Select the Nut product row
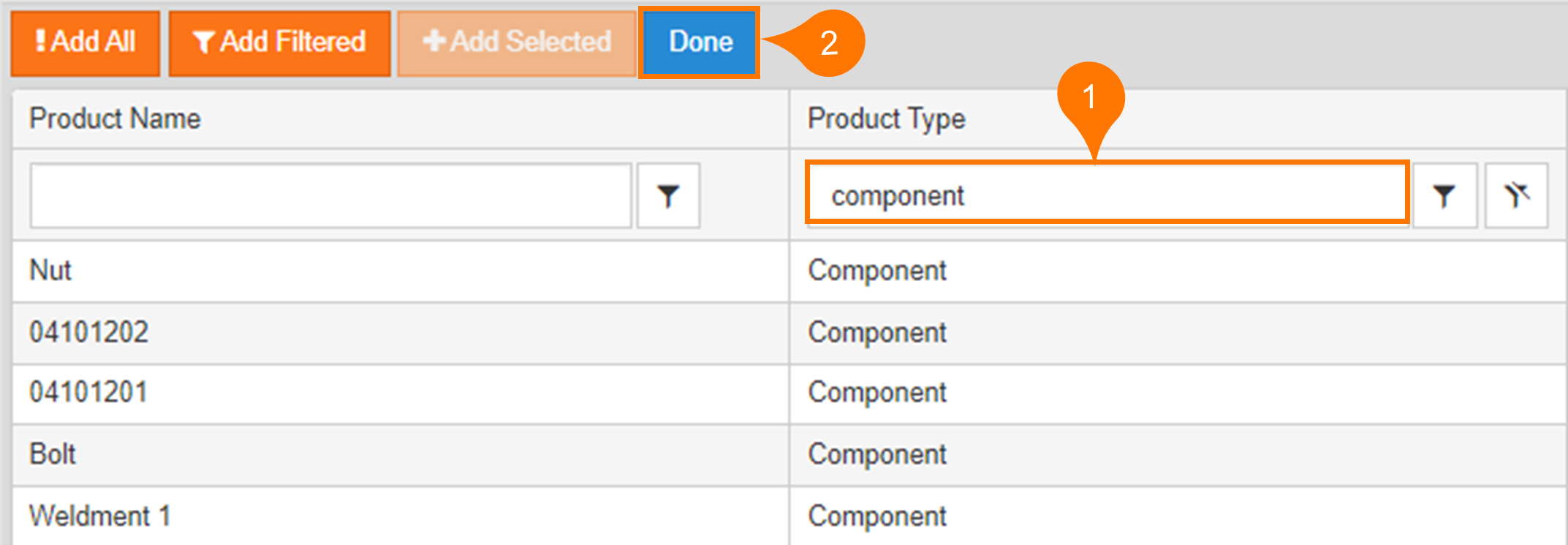 pos(50,271)
